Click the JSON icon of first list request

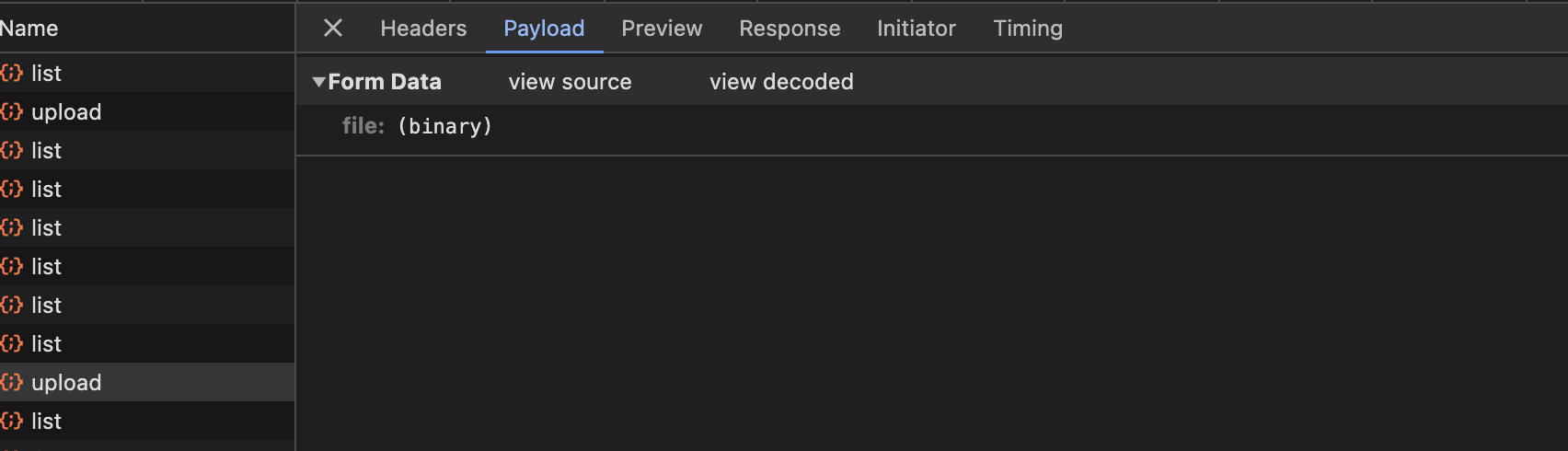(12, 73)
